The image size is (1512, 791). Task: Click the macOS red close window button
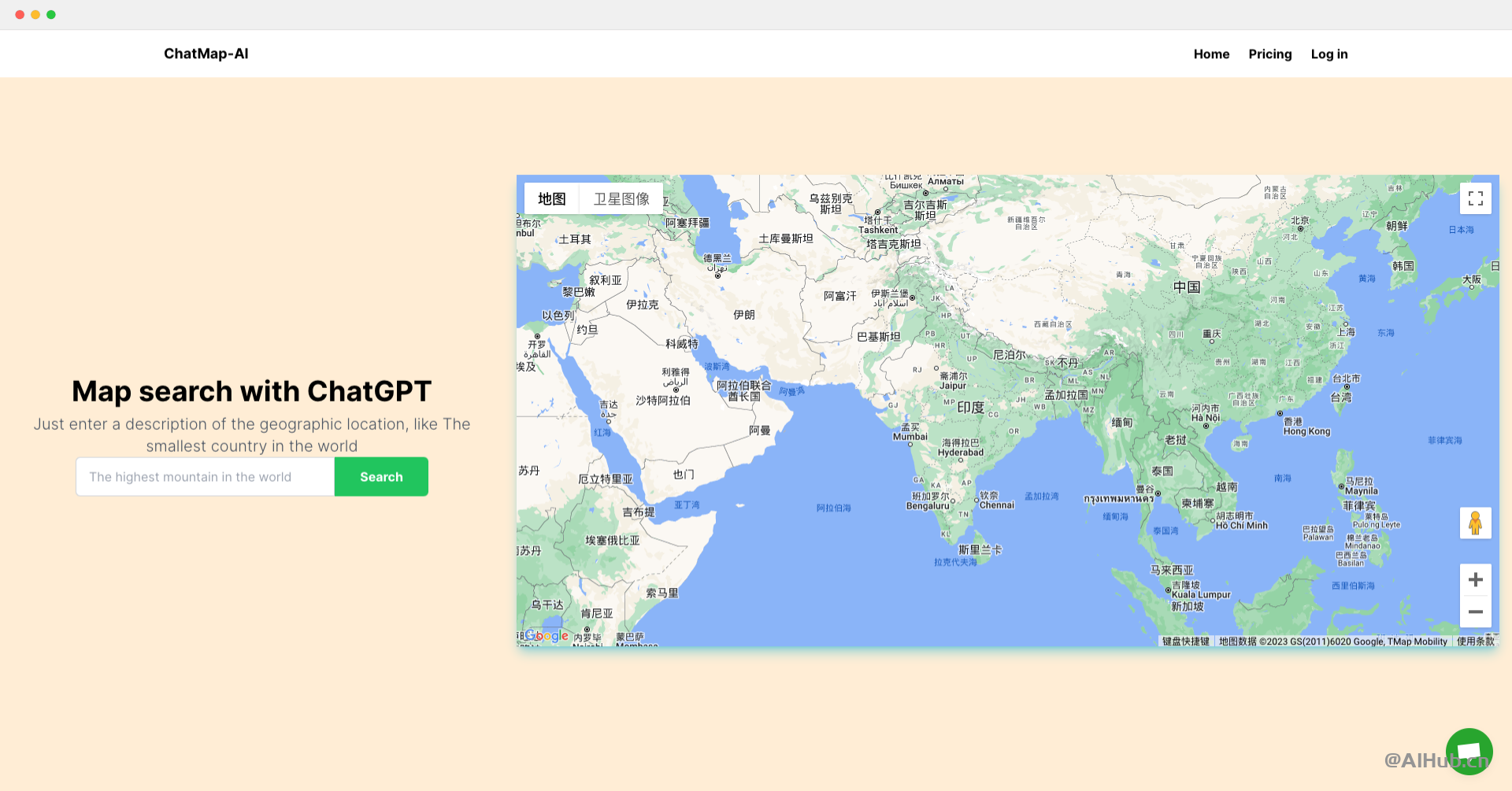point(20,14)
